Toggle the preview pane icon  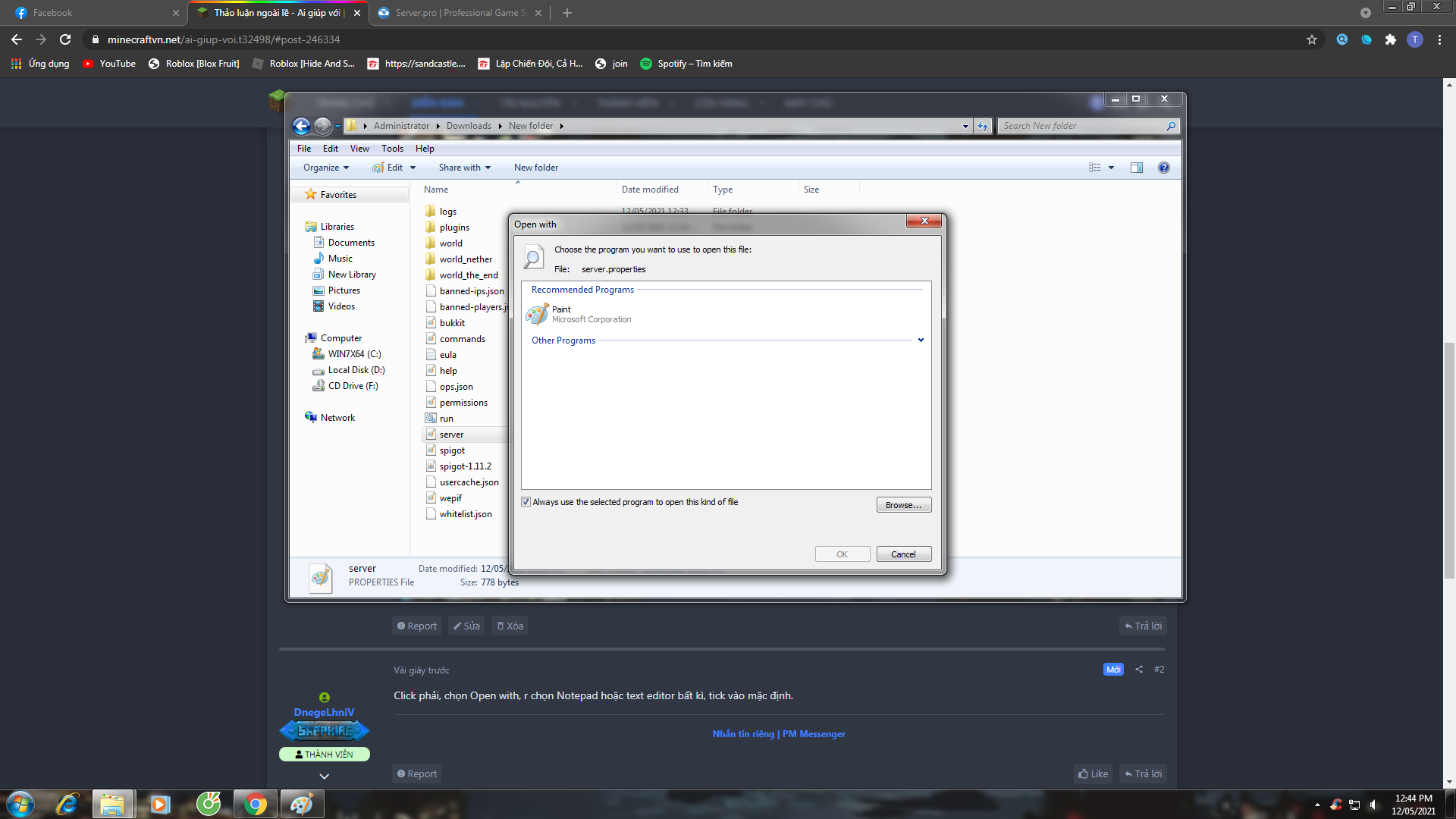pos(1136,168)
